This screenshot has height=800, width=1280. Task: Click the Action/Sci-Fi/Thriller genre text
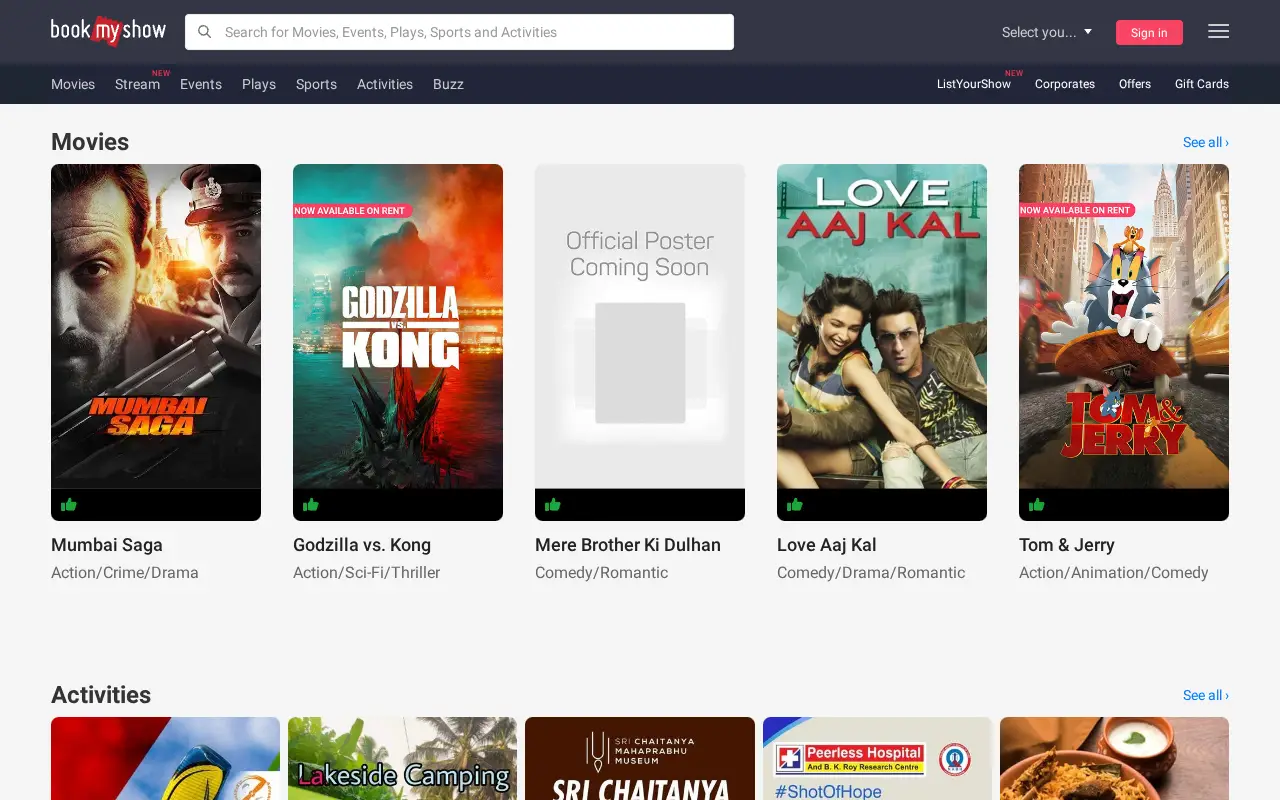[367, 573]
